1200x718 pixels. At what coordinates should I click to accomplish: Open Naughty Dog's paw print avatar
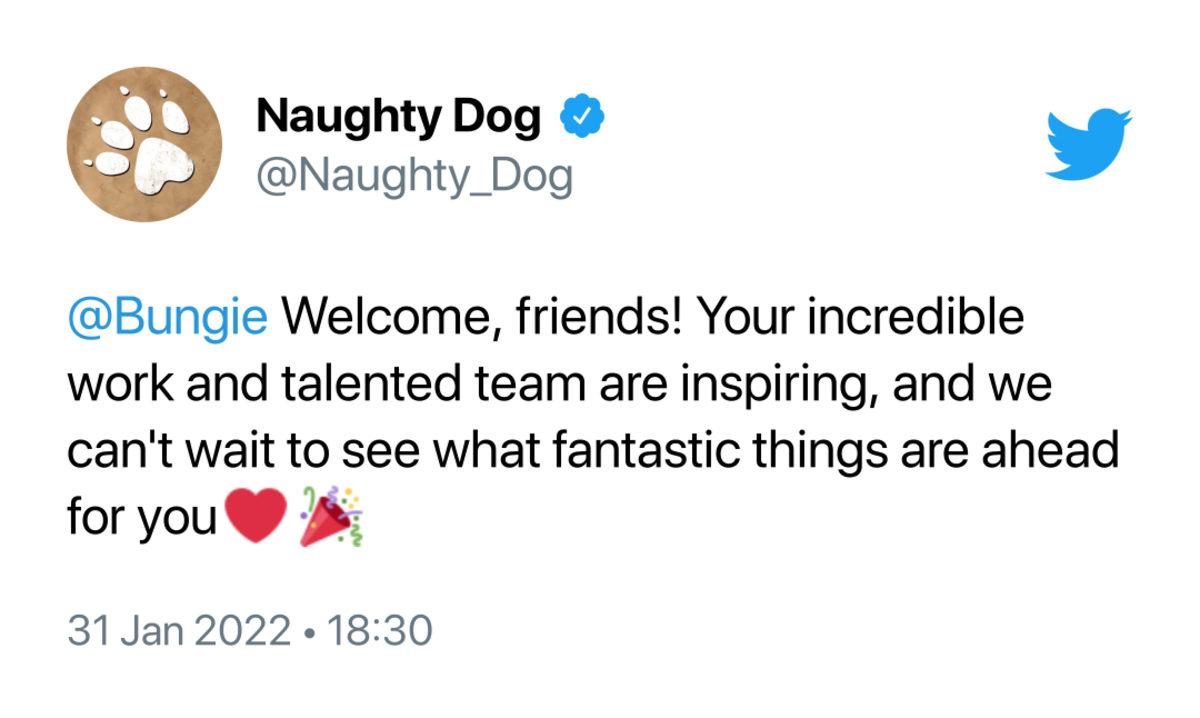pos(143,143)
